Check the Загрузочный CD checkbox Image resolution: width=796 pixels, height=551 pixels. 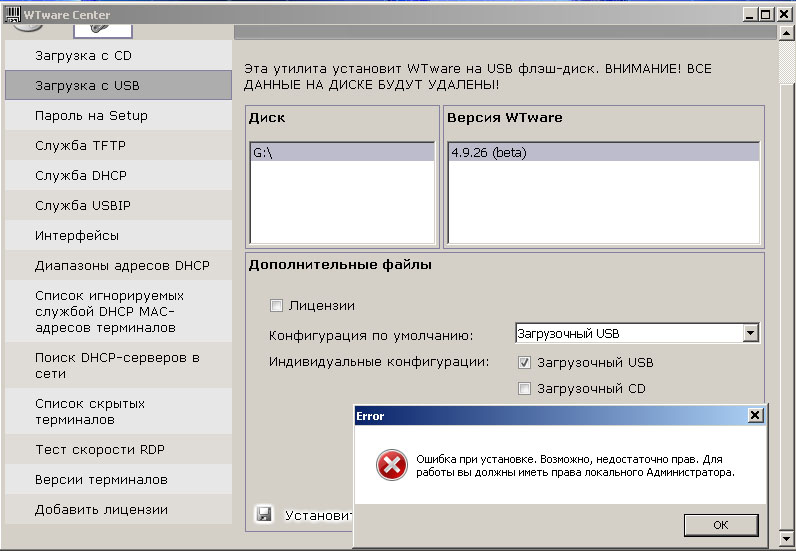pyautogui.click(x=524, y=388)
